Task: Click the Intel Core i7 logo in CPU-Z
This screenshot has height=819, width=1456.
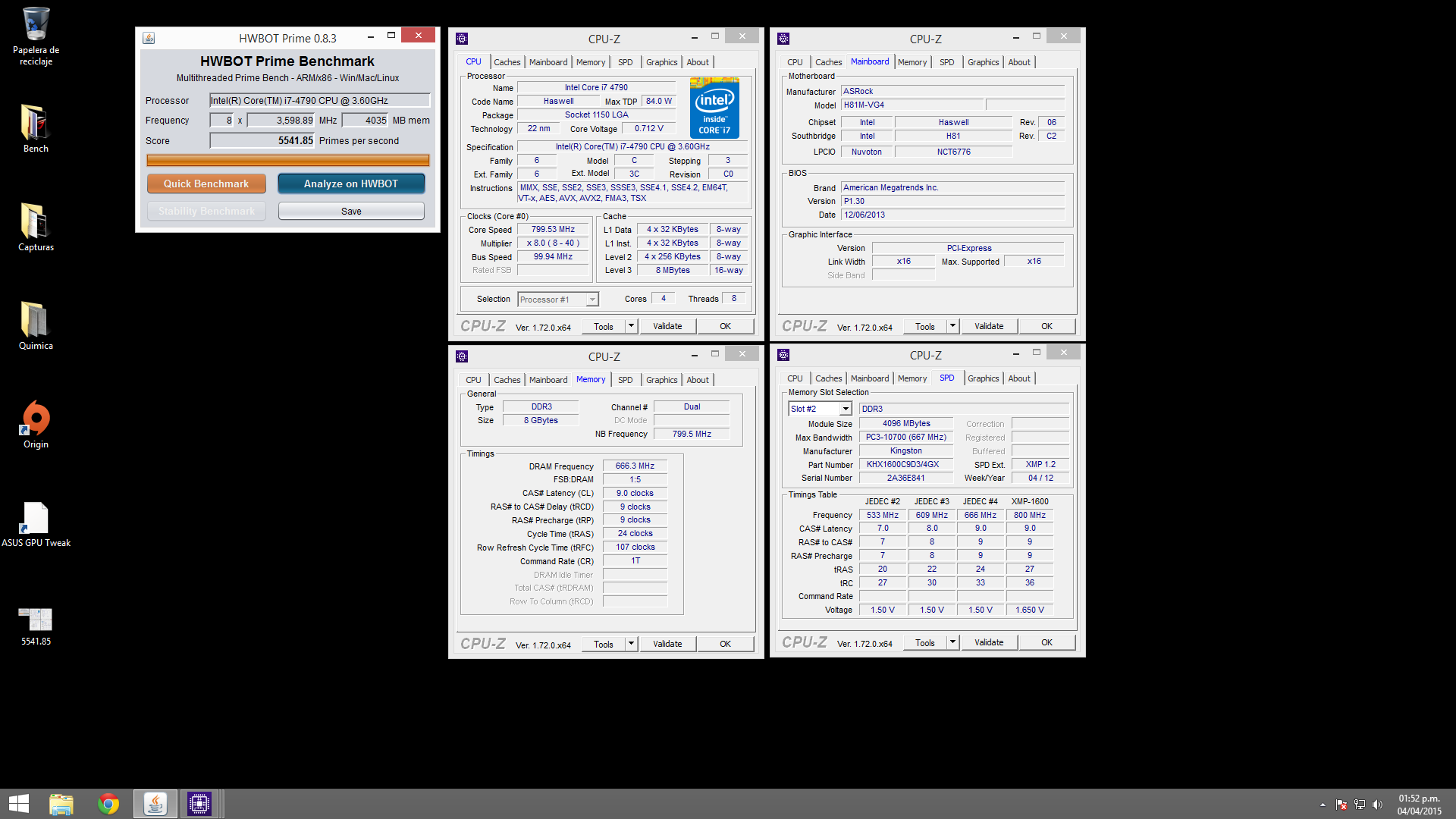Action: 714,108
